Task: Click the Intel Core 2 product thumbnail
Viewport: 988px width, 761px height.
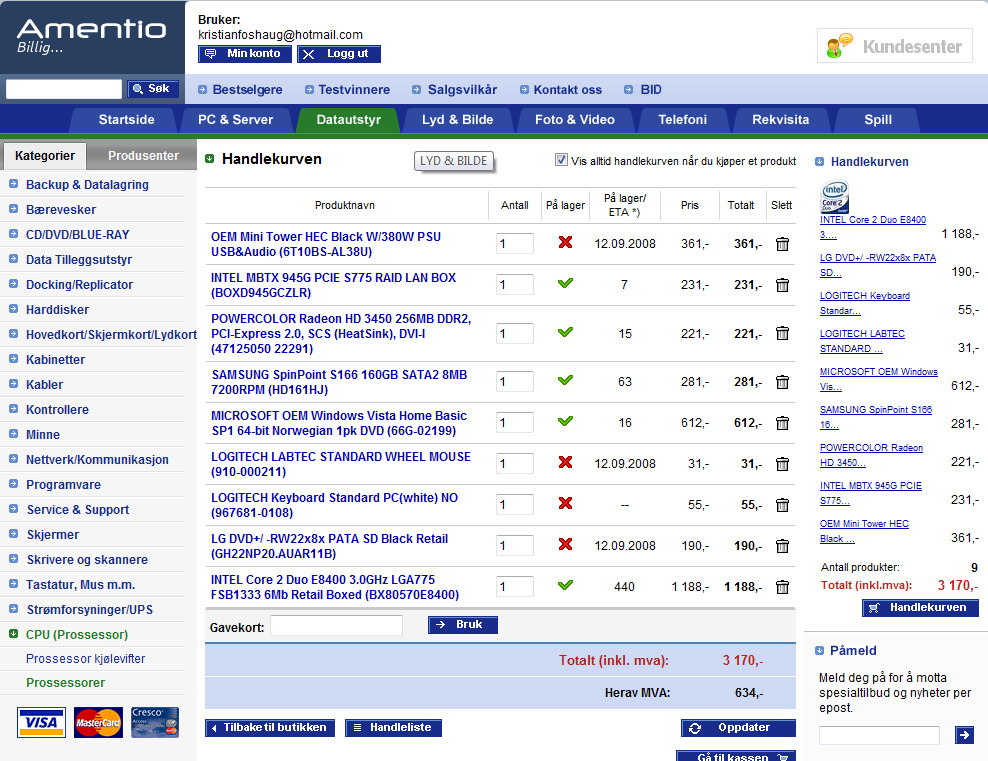Action: pos(835,197)
